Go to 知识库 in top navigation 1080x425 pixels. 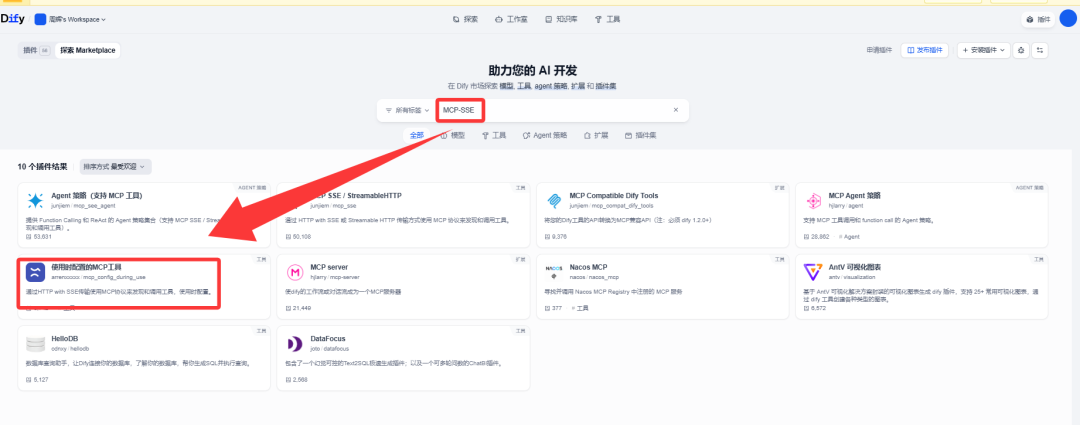point(561,19)
